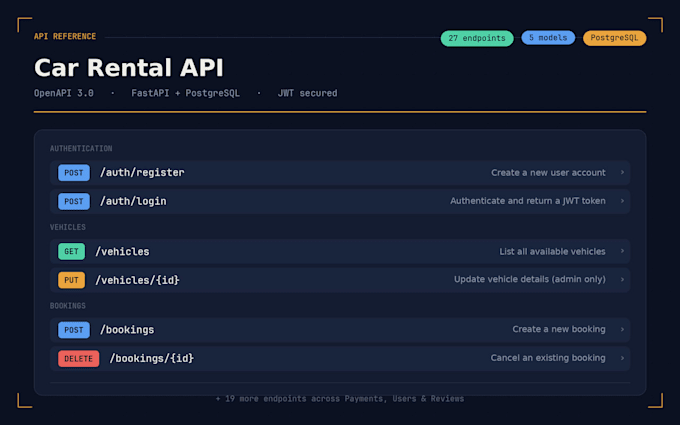Open the /vehicles path text
This screenshot has width=680, height=425.
point(122,252)
